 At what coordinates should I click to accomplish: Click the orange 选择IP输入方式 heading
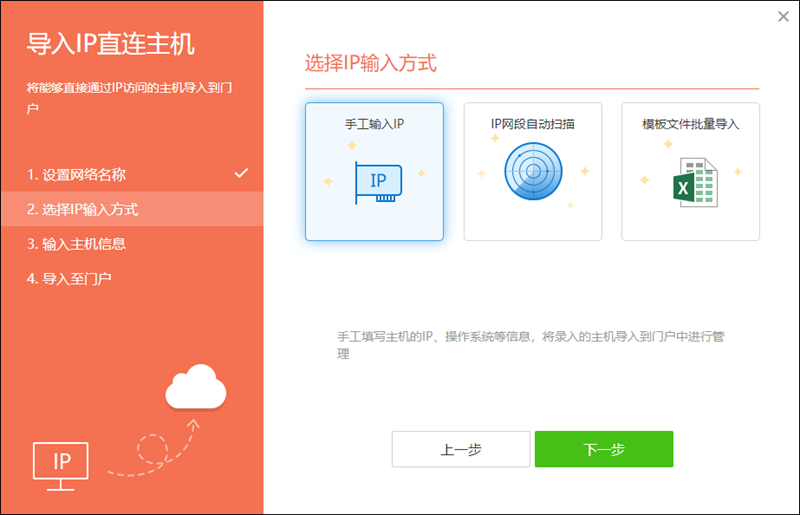click(371, 64)
